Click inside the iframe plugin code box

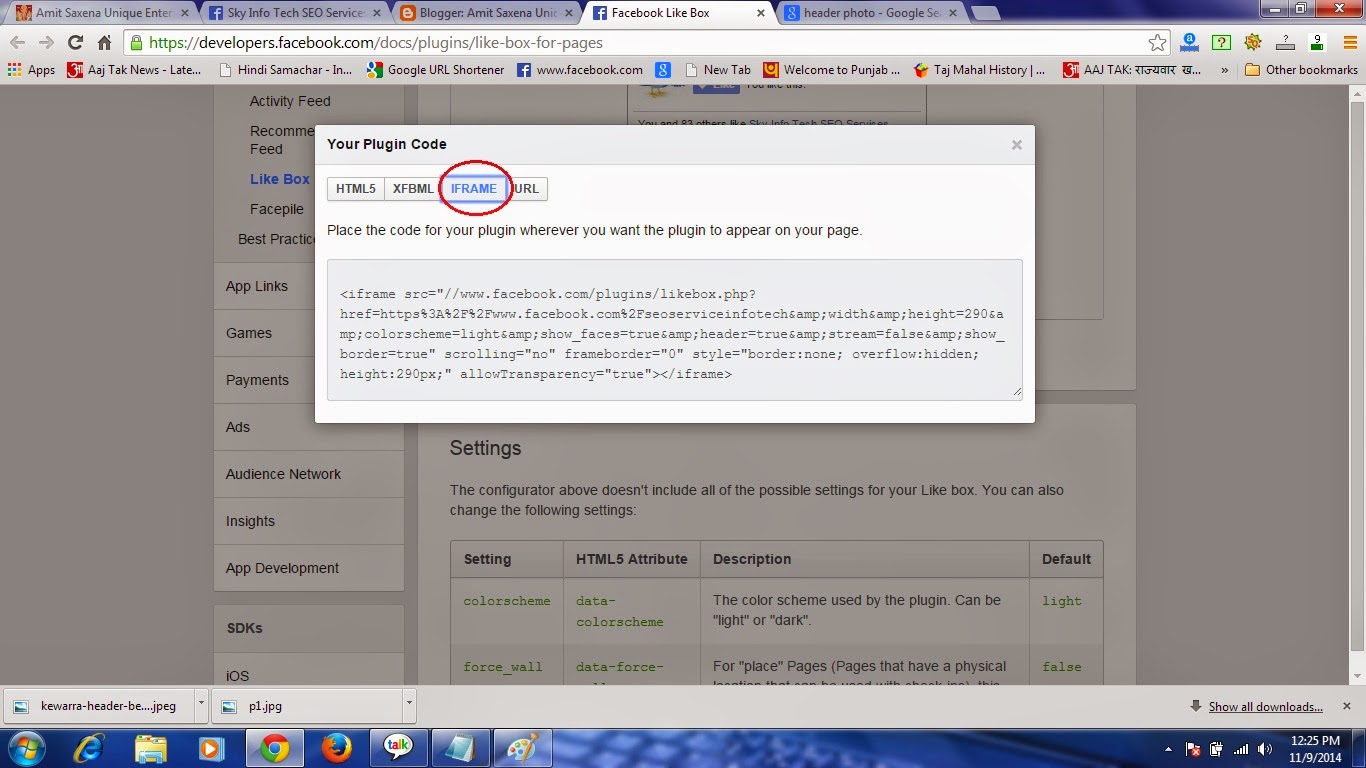[x=675, y=330]
